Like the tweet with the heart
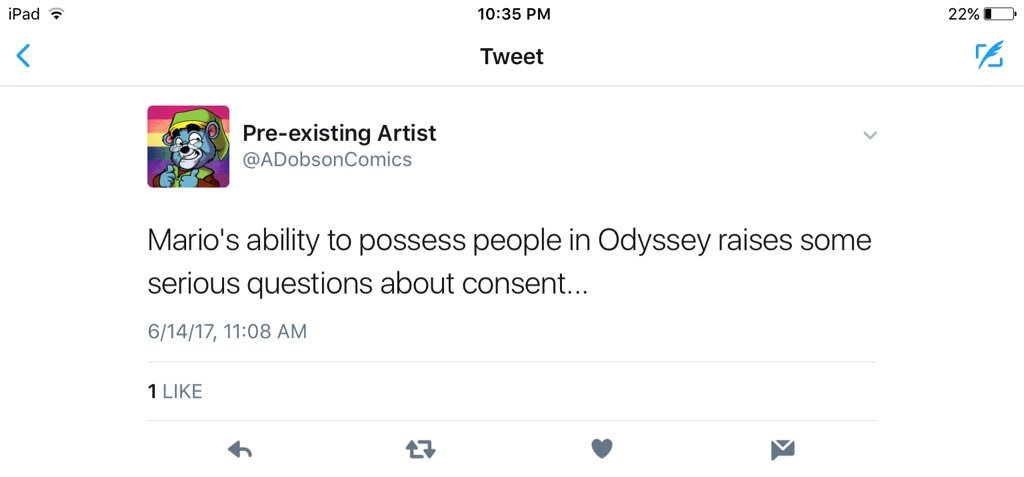 click(x=601, y=450)
